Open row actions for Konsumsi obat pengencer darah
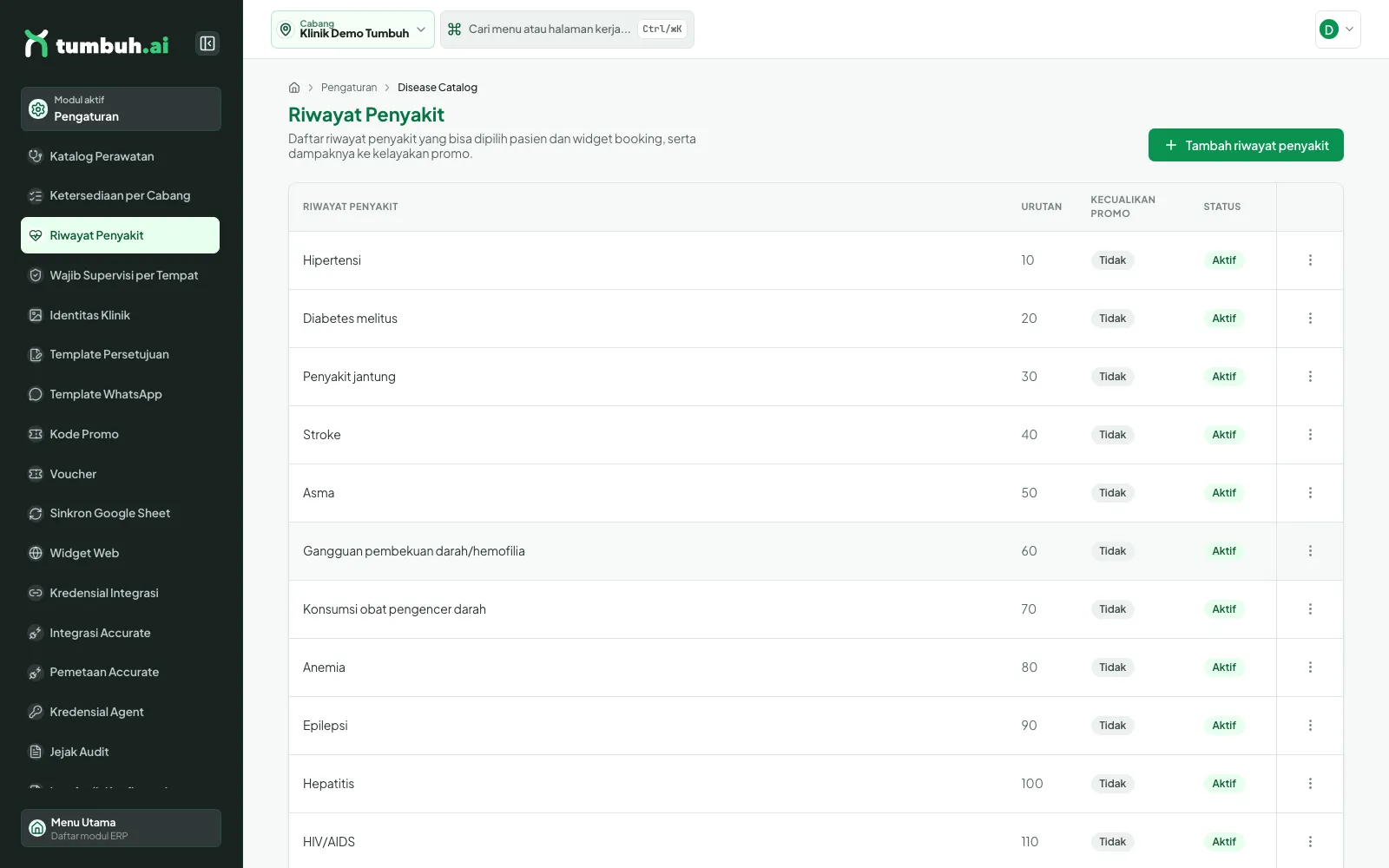The width and height of the screenshot is (1389, 868). [x=1310, y=609]
